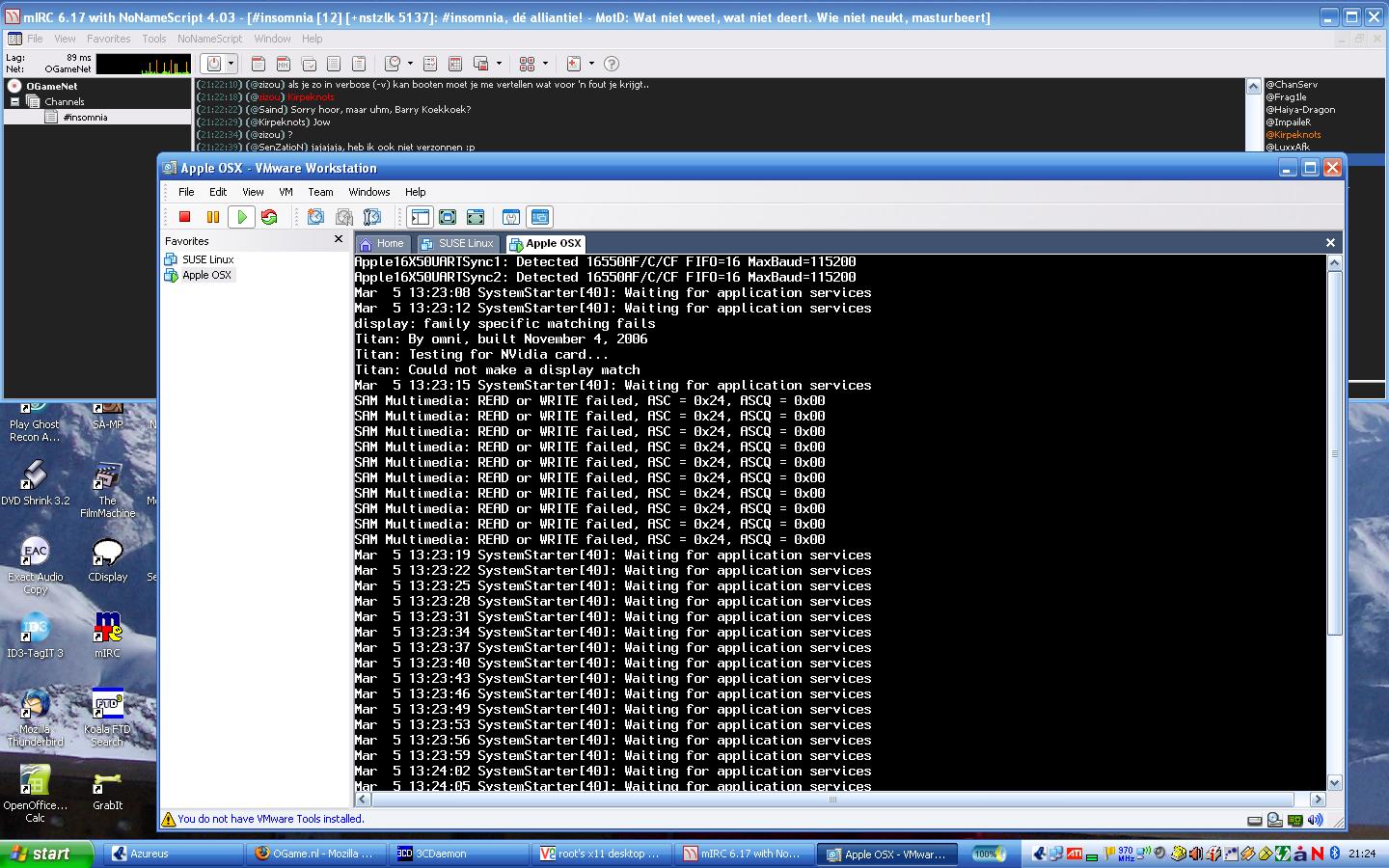Click the green power on play button
Viewport: 1389px width, 868px height.
pos(241,217)
